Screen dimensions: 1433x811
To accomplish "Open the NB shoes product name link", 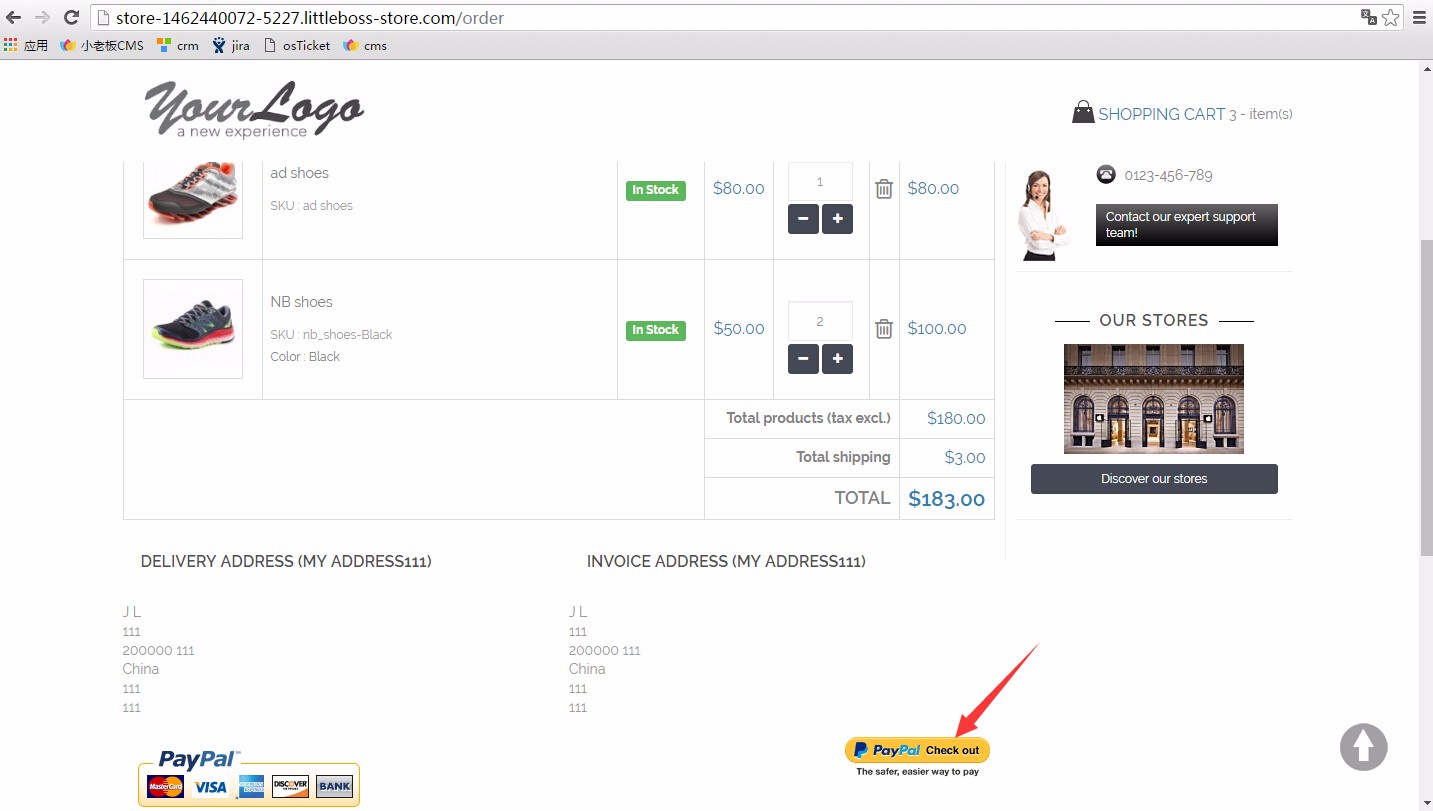I will point(301,302).
